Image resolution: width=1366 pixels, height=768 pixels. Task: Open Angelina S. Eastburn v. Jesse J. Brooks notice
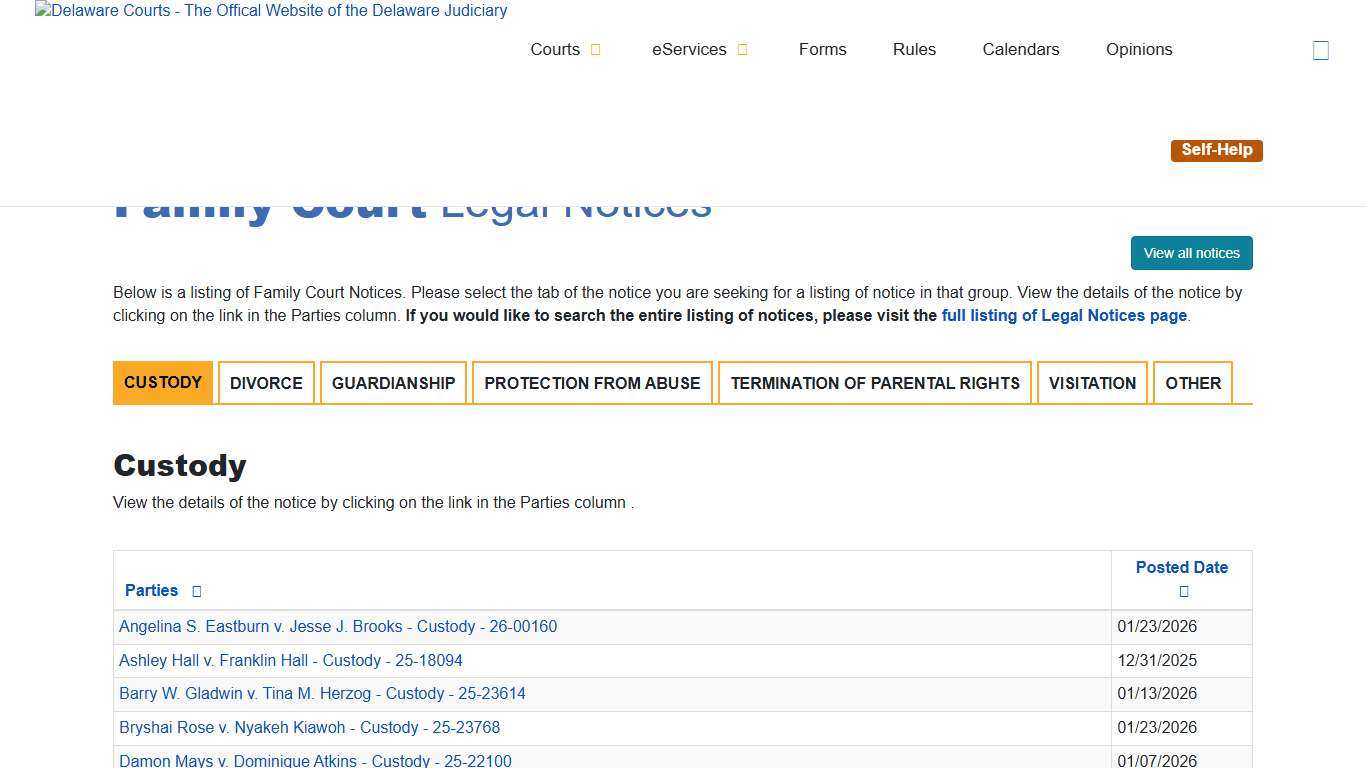[338, 627]
